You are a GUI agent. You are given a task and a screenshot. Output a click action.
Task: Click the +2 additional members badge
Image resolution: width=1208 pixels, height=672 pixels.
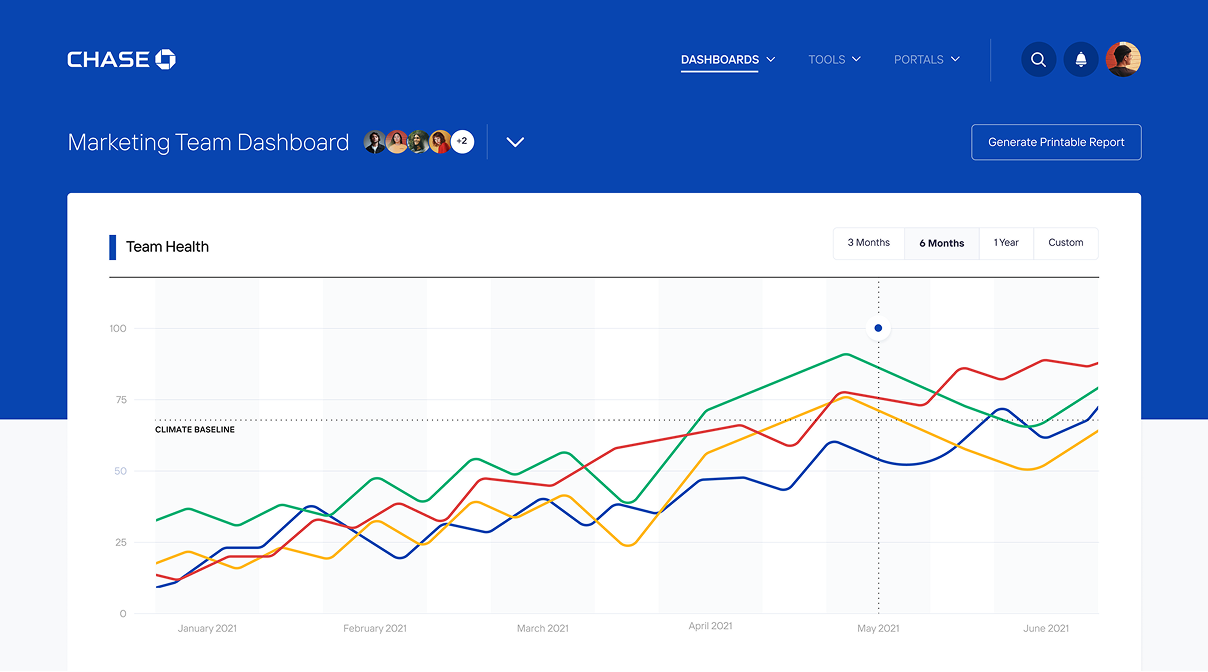pos(462,142)
